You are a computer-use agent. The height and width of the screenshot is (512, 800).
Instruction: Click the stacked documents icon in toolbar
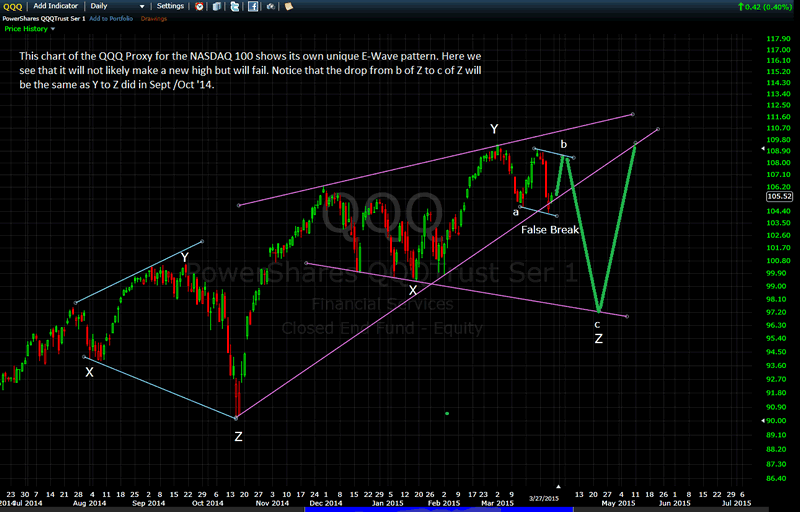click(x=217, y=6)
